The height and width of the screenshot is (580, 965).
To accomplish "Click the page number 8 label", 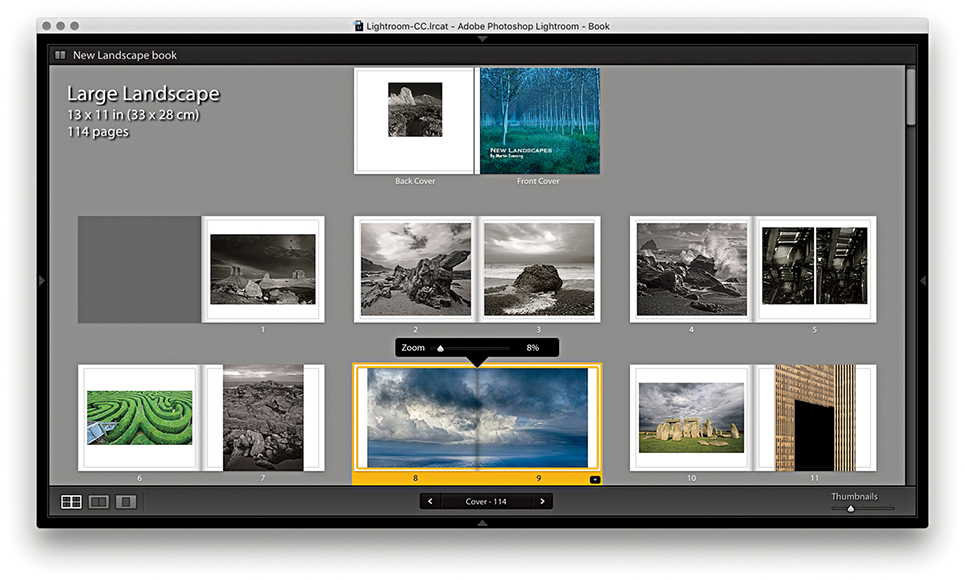I will [415, 478].
